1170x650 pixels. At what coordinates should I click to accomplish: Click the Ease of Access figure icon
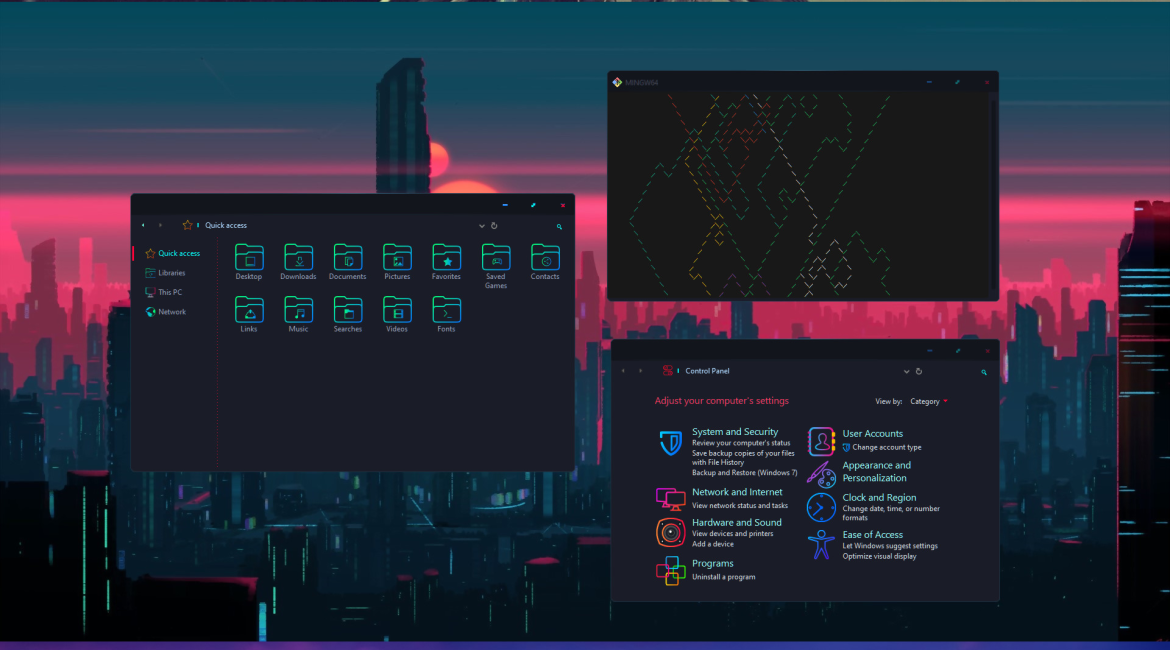[x=821, y=545]
